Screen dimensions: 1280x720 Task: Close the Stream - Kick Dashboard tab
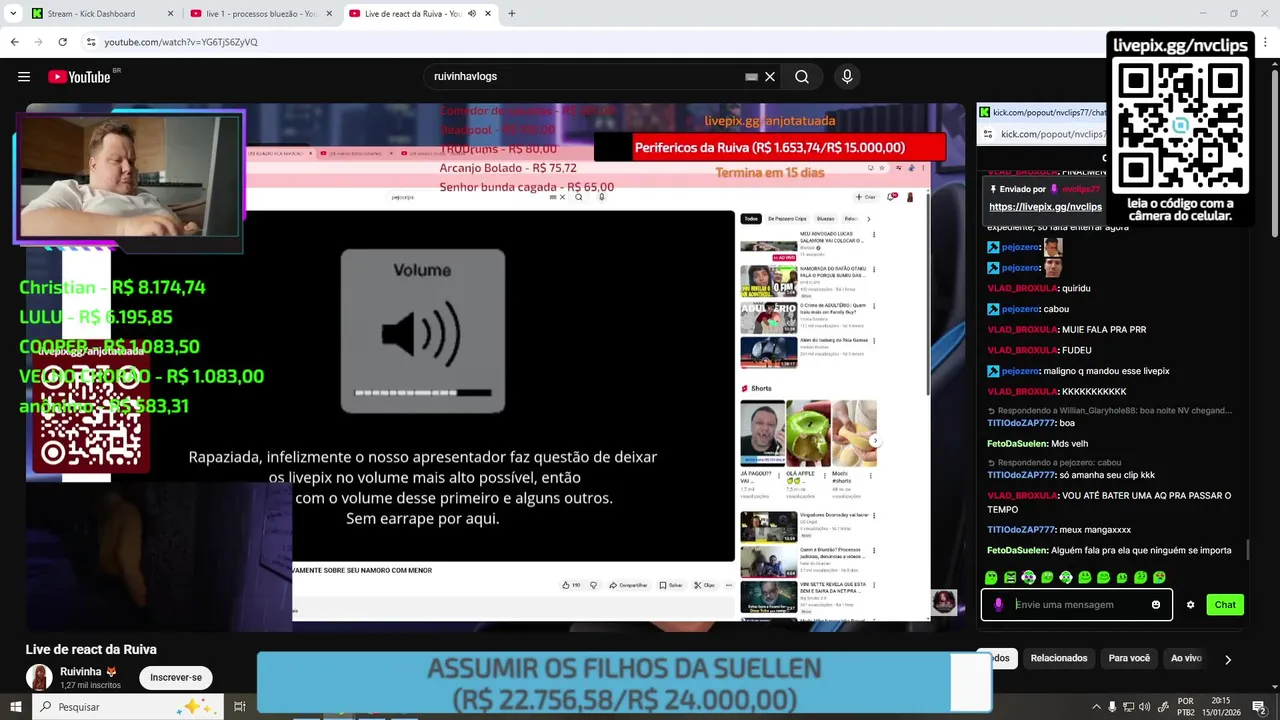coord(170,14)
